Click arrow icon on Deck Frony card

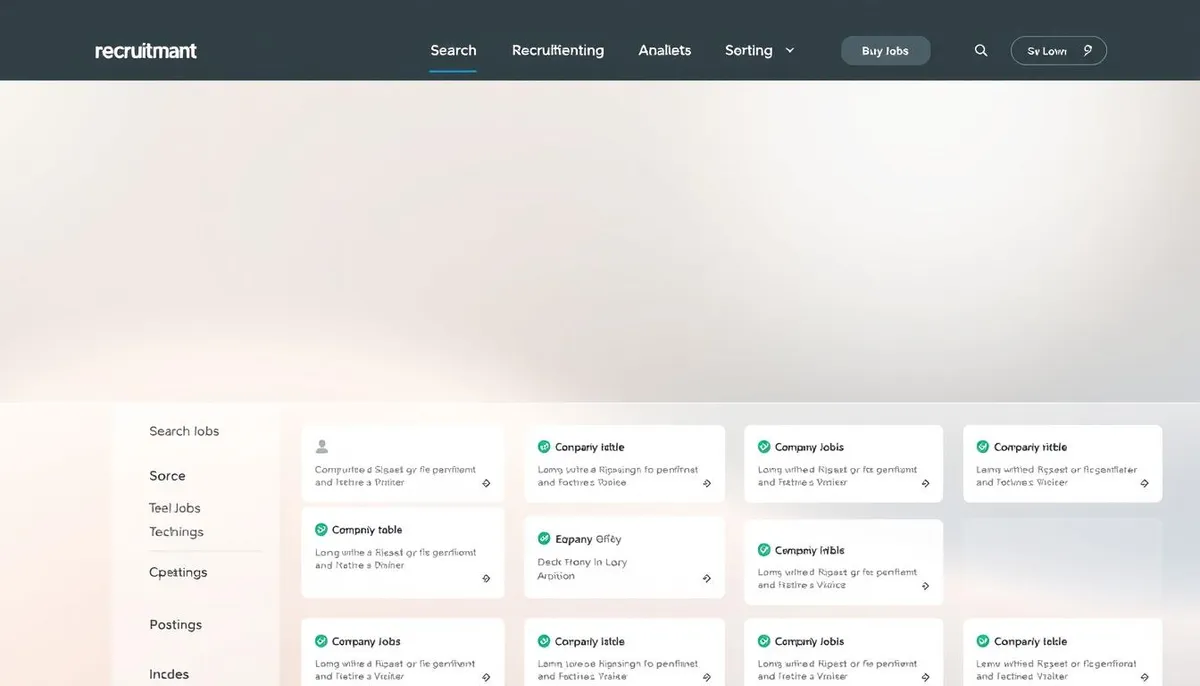click(707, 578)
